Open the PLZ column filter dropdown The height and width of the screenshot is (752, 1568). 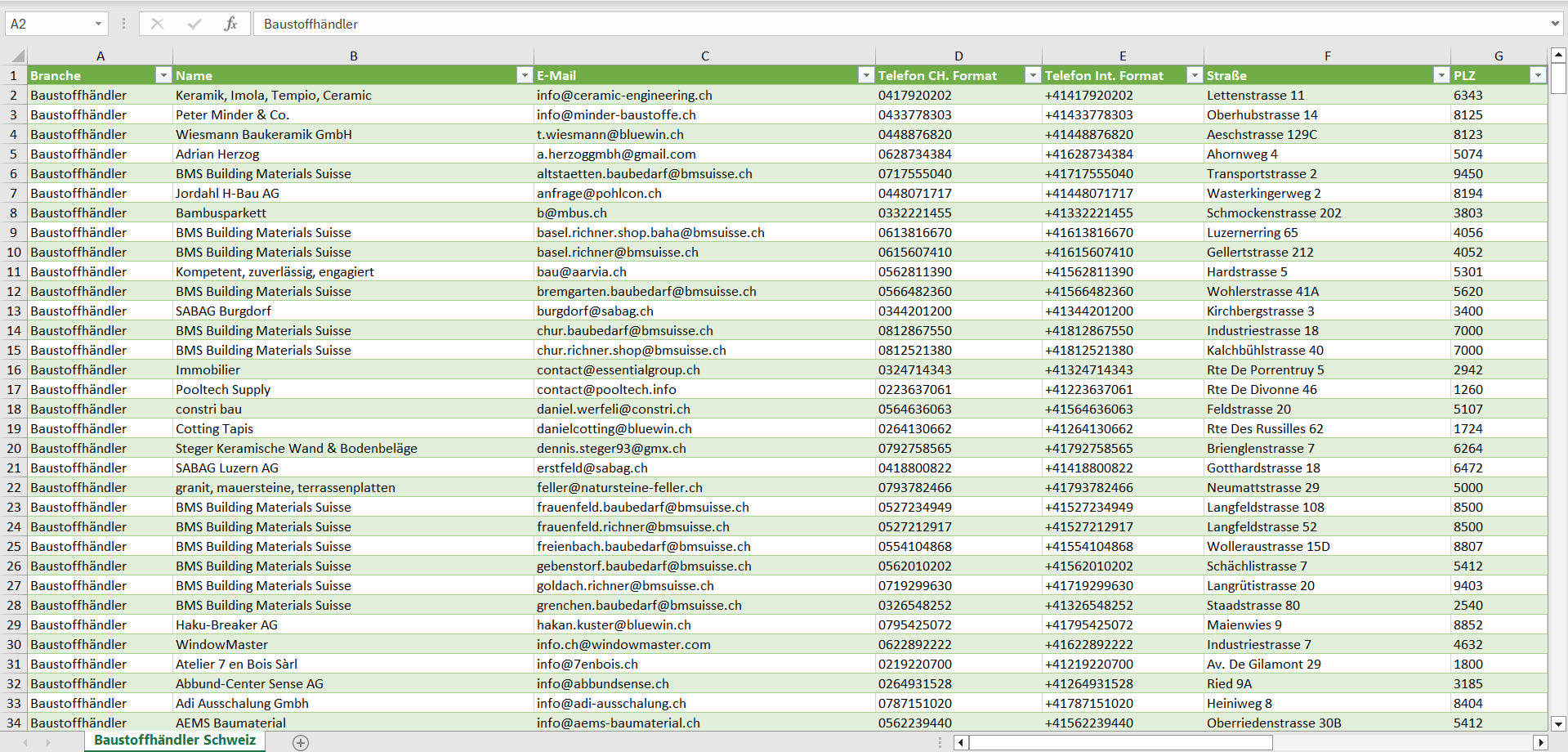click(x=1538, y=75)
